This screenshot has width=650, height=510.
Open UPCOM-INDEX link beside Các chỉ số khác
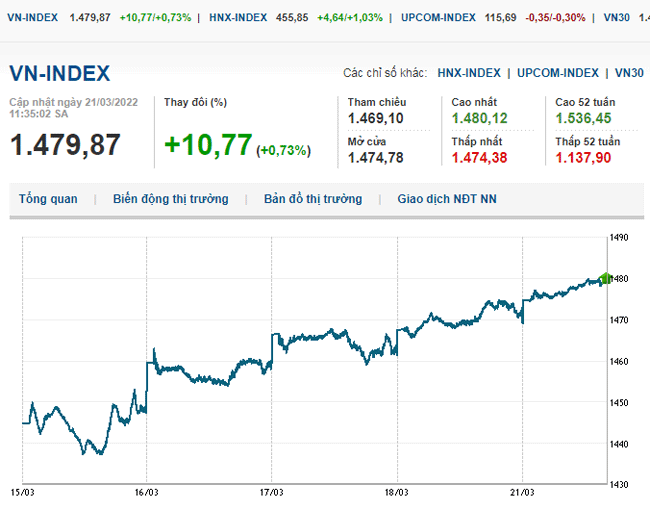click(x=557, y=73)
